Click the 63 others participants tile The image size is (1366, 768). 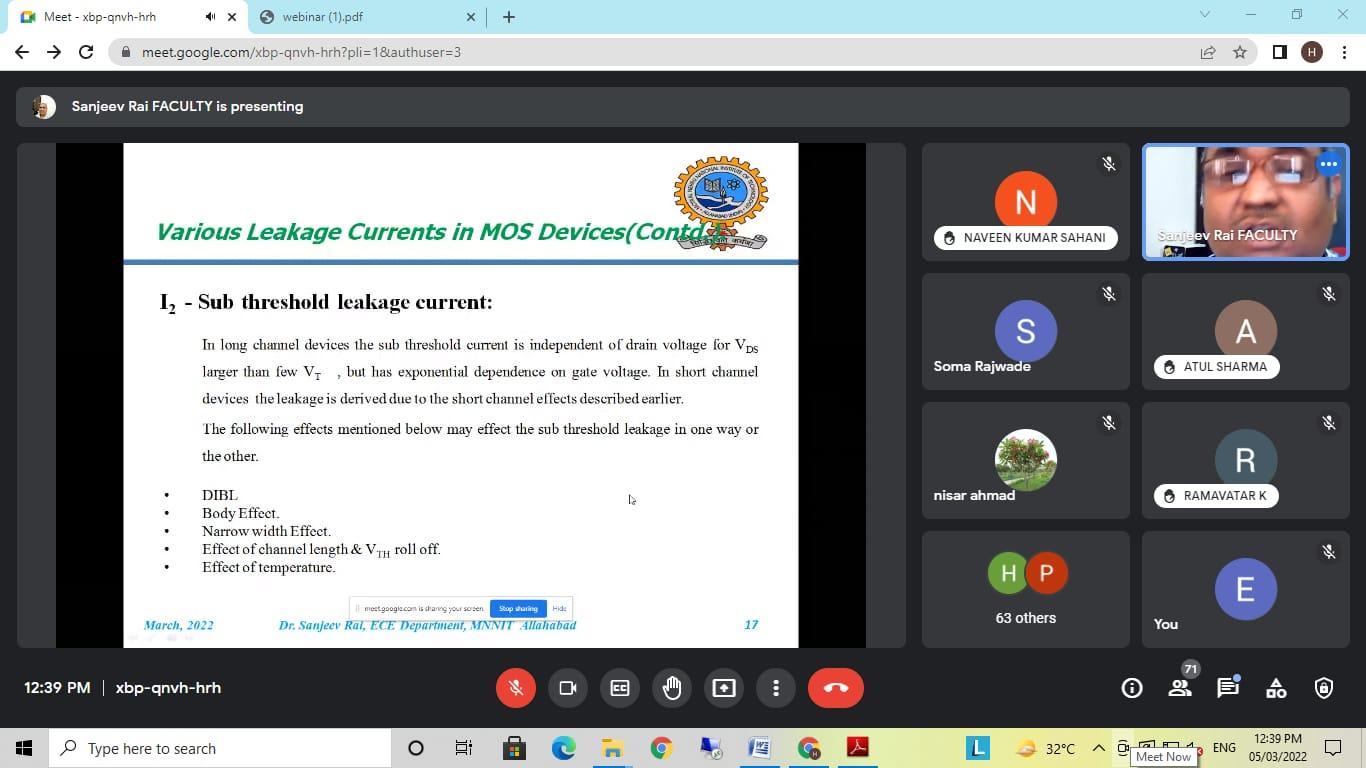click(x=1026, y=590)
